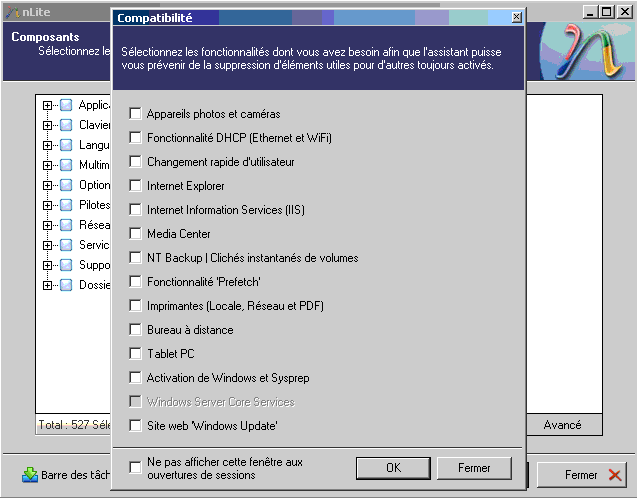This screenshot has width=637, height=498.
Task: Maximize the nLite main window
Action: point(607,12)
